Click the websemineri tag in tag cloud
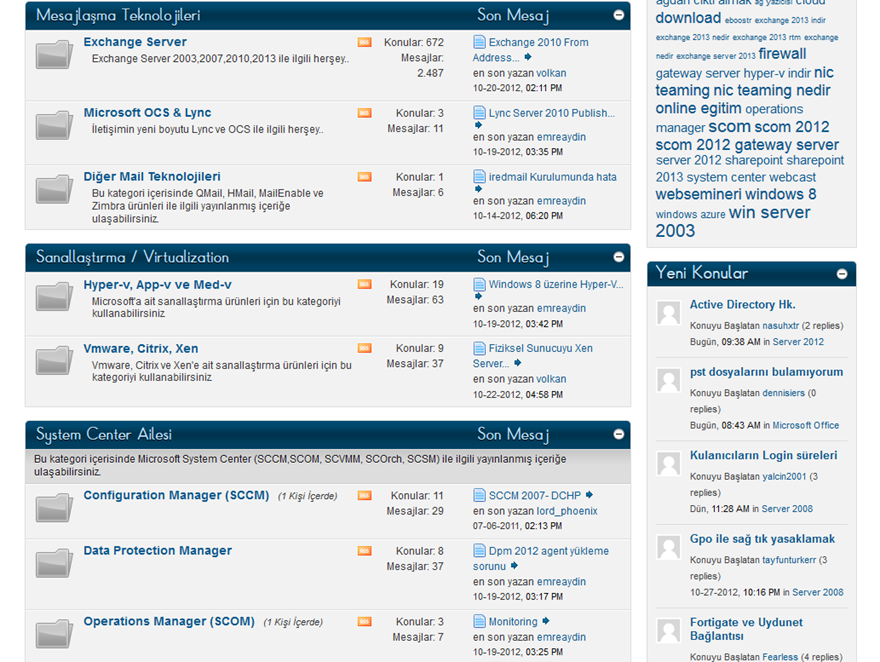 pos(698,195)
